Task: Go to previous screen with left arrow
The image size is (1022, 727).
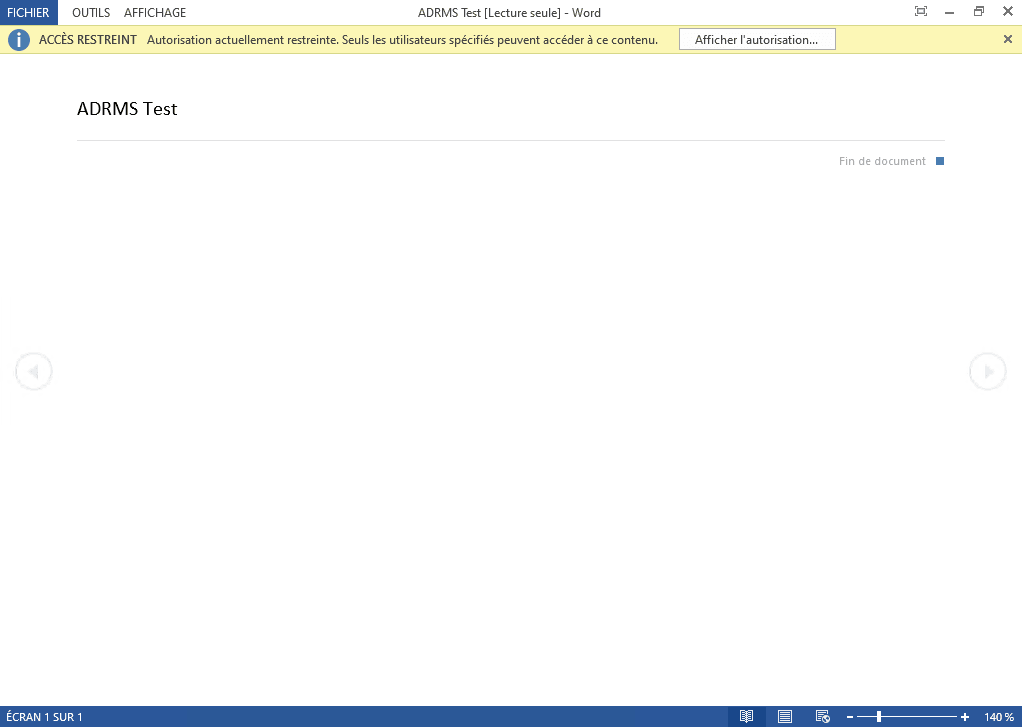Action: click(33, 372)
